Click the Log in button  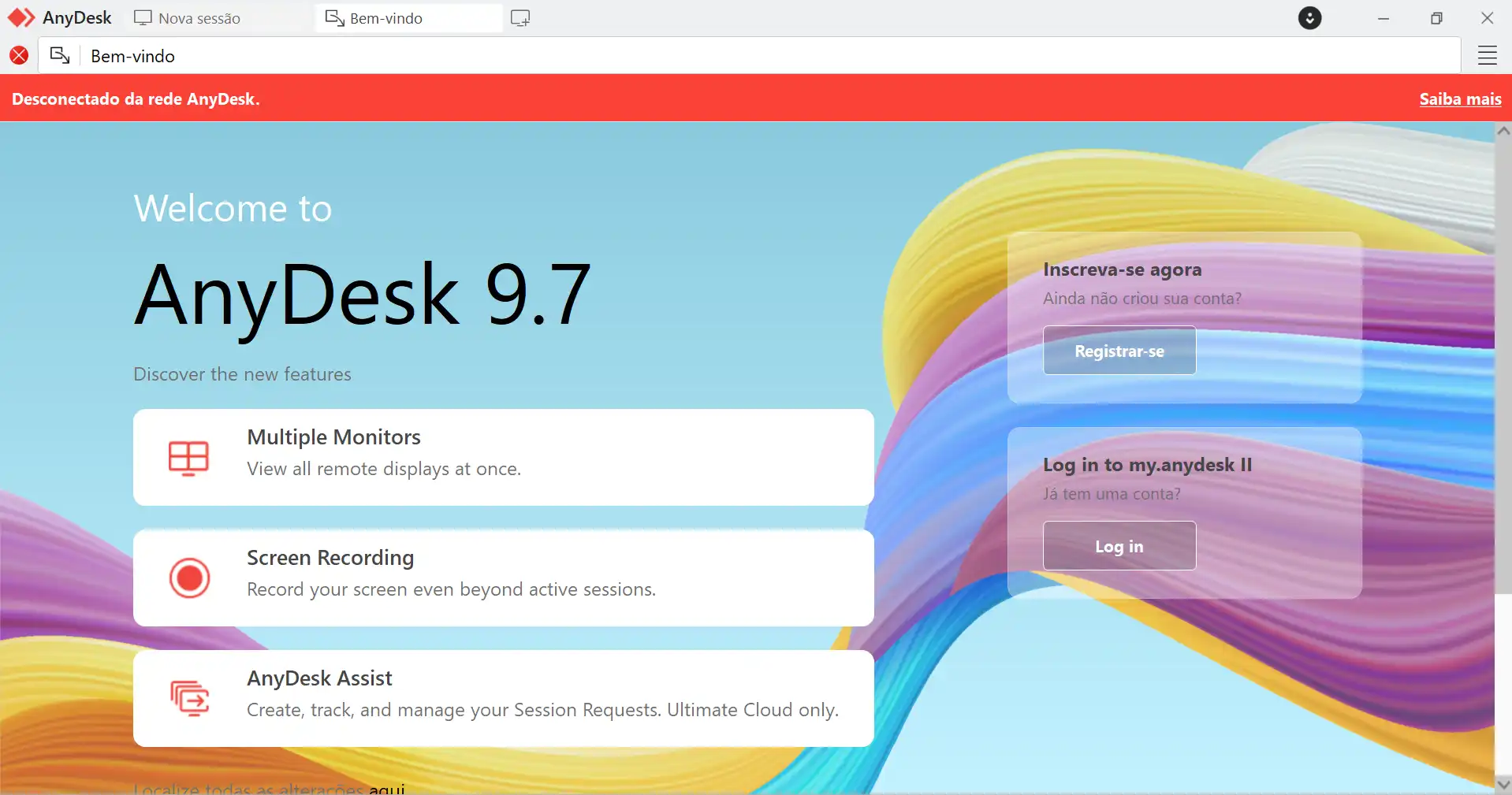point(1119,546)
